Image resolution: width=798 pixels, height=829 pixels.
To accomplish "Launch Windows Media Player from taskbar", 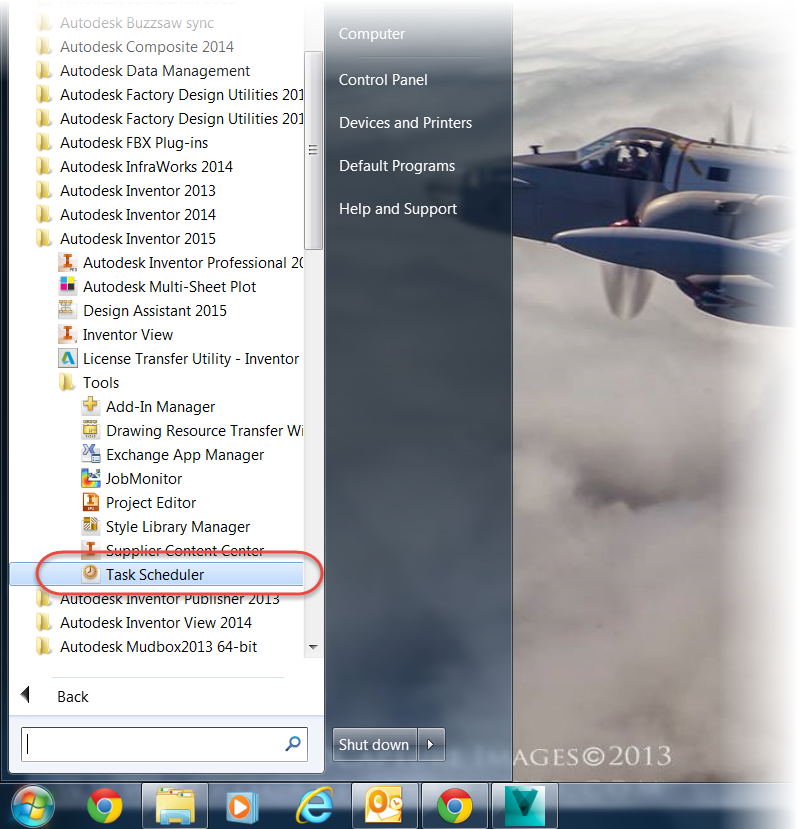I will [x=241, y=807].
